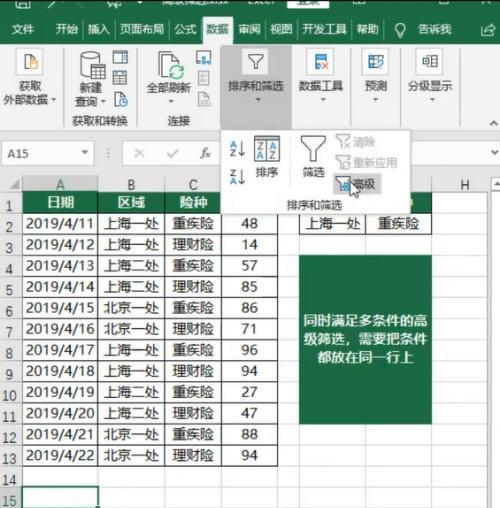Select cell with date 2019/4/15
Viewport: 500px width, 508px height.
[x=60, y=308]
